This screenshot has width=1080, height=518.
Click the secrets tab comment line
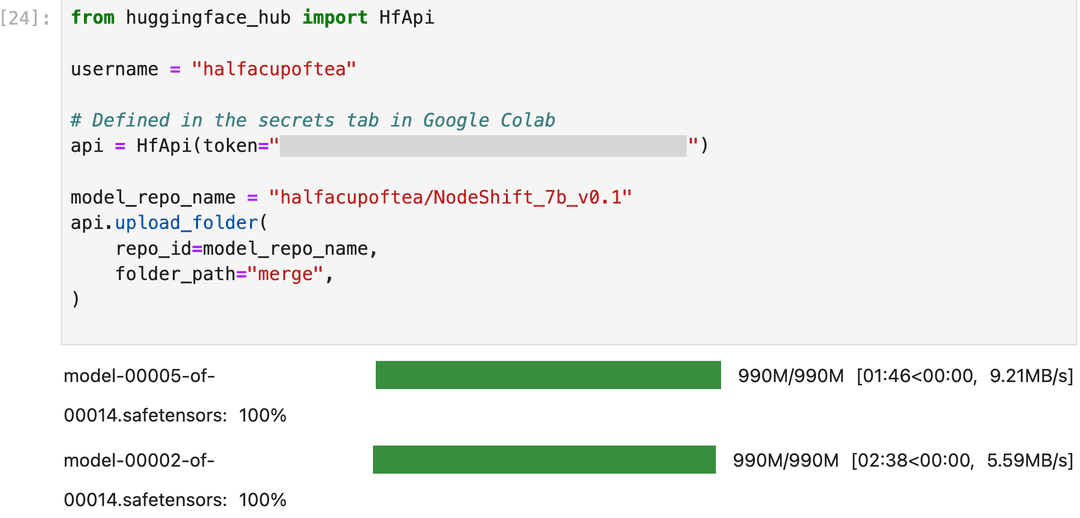coord(313,120)
